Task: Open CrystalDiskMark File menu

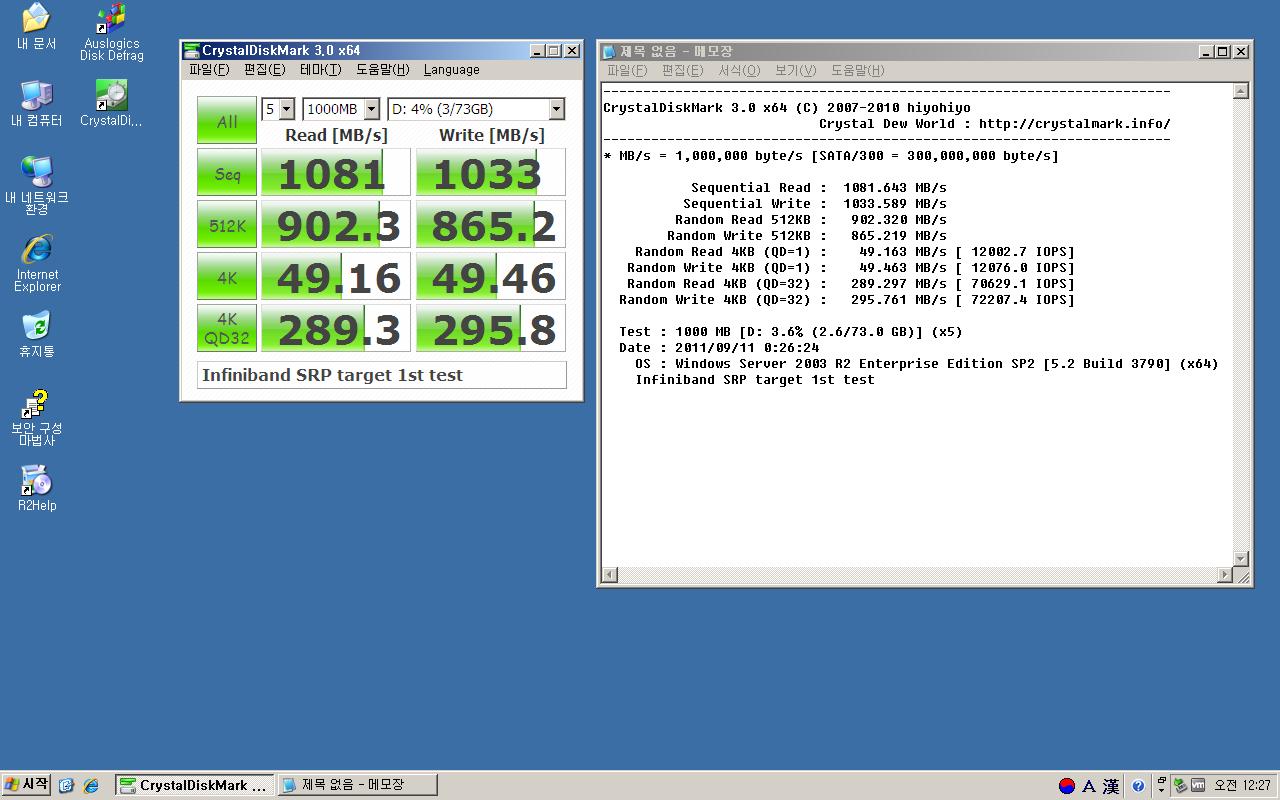Action: pos(208,70)
